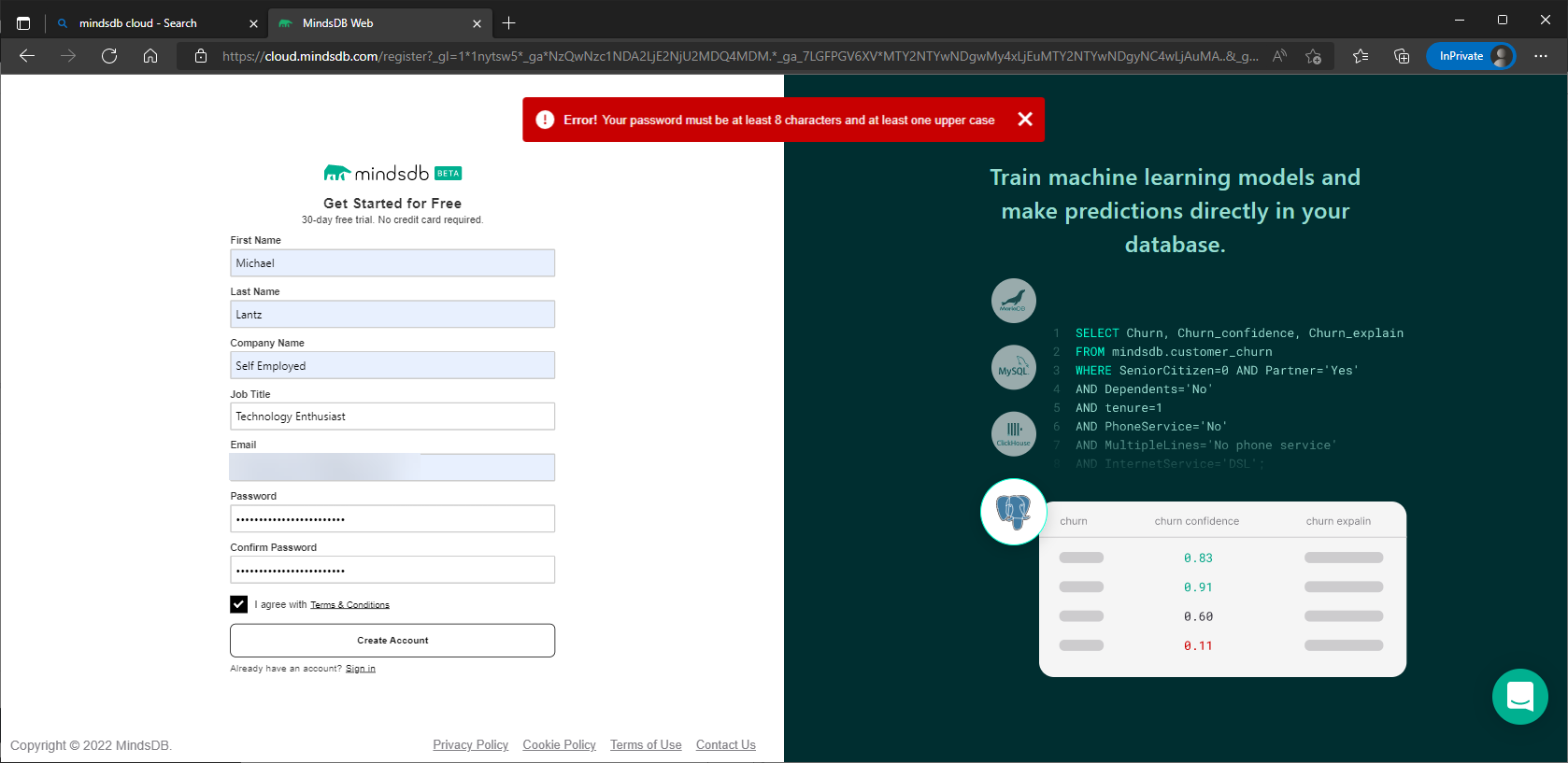Click the 'churn confidence' column header
The height and width of the screenshot is (763, 1568).
1197,521
